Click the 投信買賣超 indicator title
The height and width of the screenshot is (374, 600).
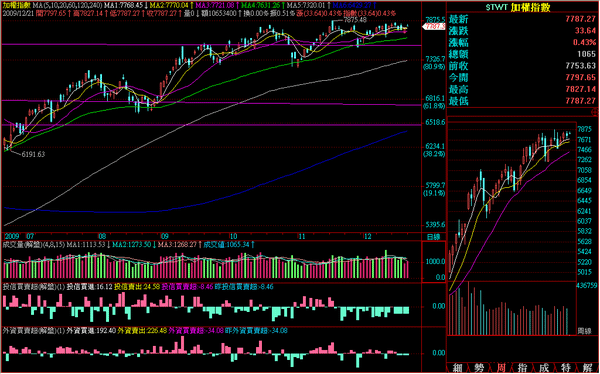point(25,287)
